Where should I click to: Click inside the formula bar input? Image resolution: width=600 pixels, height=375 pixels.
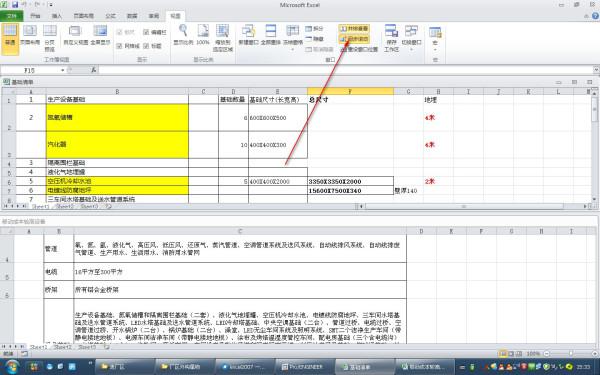click(x=346, y=70)
